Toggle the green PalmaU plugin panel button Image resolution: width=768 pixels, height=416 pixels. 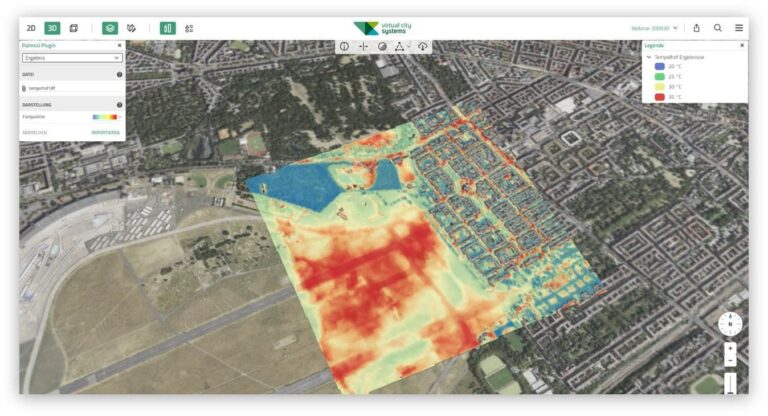tap(168, 28)
